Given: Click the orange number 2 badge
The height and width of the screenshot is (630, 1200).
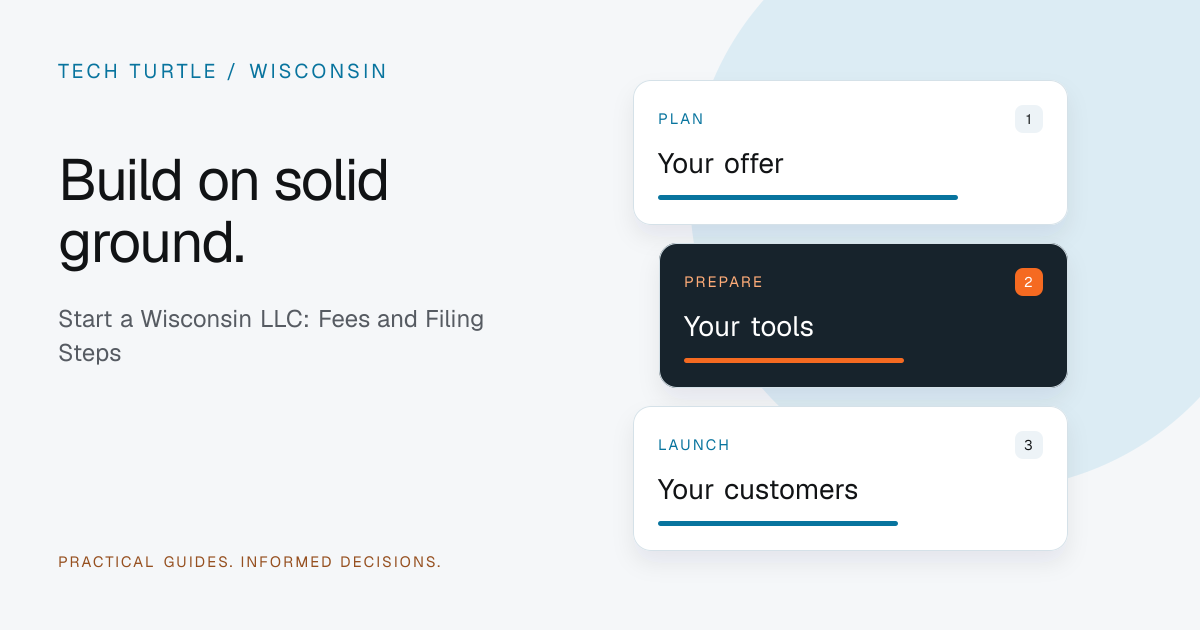Looking at the screenshot, I should point(1028,282).
